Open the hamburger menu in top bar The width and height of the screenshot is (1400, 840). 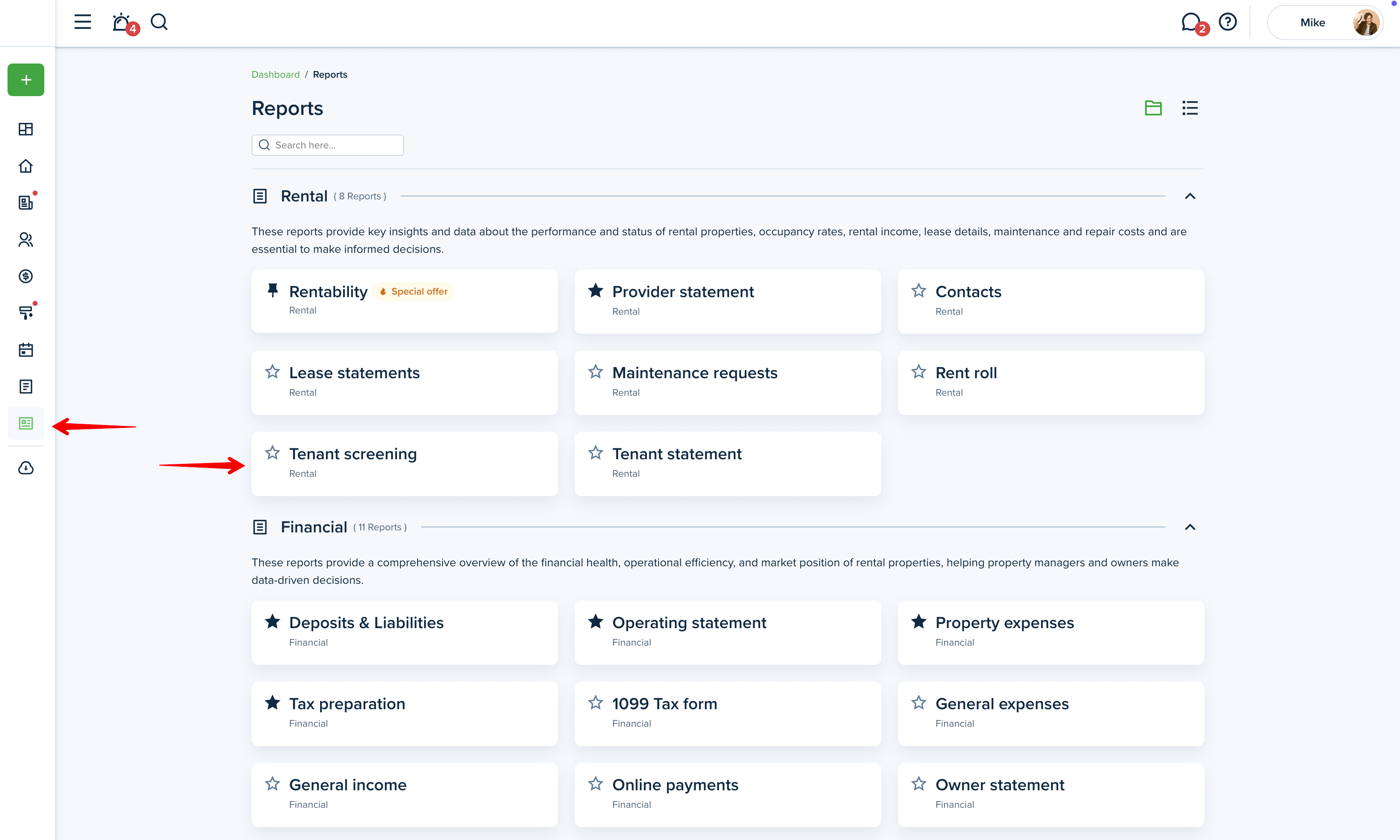[83, 22]
